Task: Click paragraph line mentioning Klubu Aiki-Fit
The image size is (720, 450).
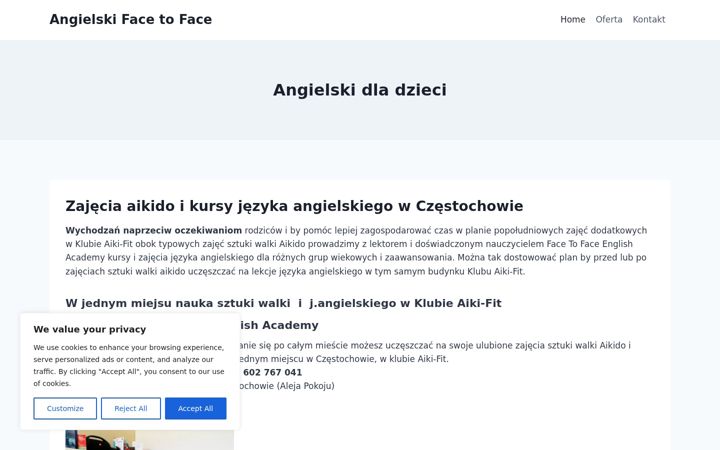Action: coord(295,271)
